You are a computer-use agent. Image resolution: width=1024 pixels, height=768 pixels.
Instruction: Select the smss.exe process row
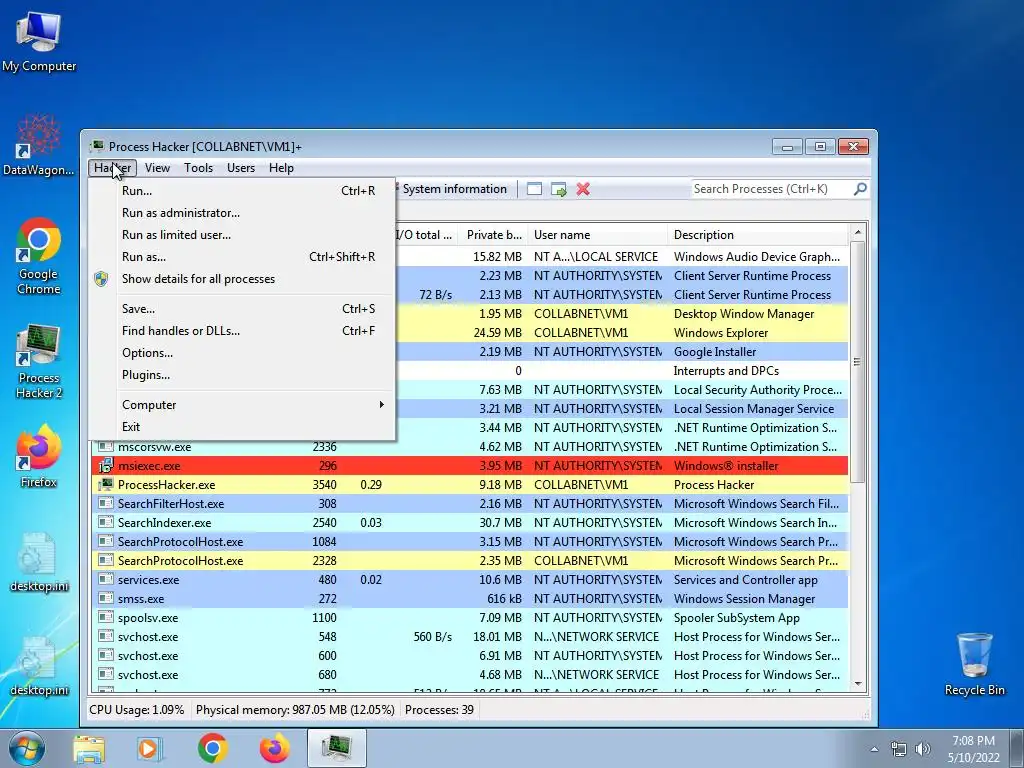pyautogui.click(x=470, y=599)
